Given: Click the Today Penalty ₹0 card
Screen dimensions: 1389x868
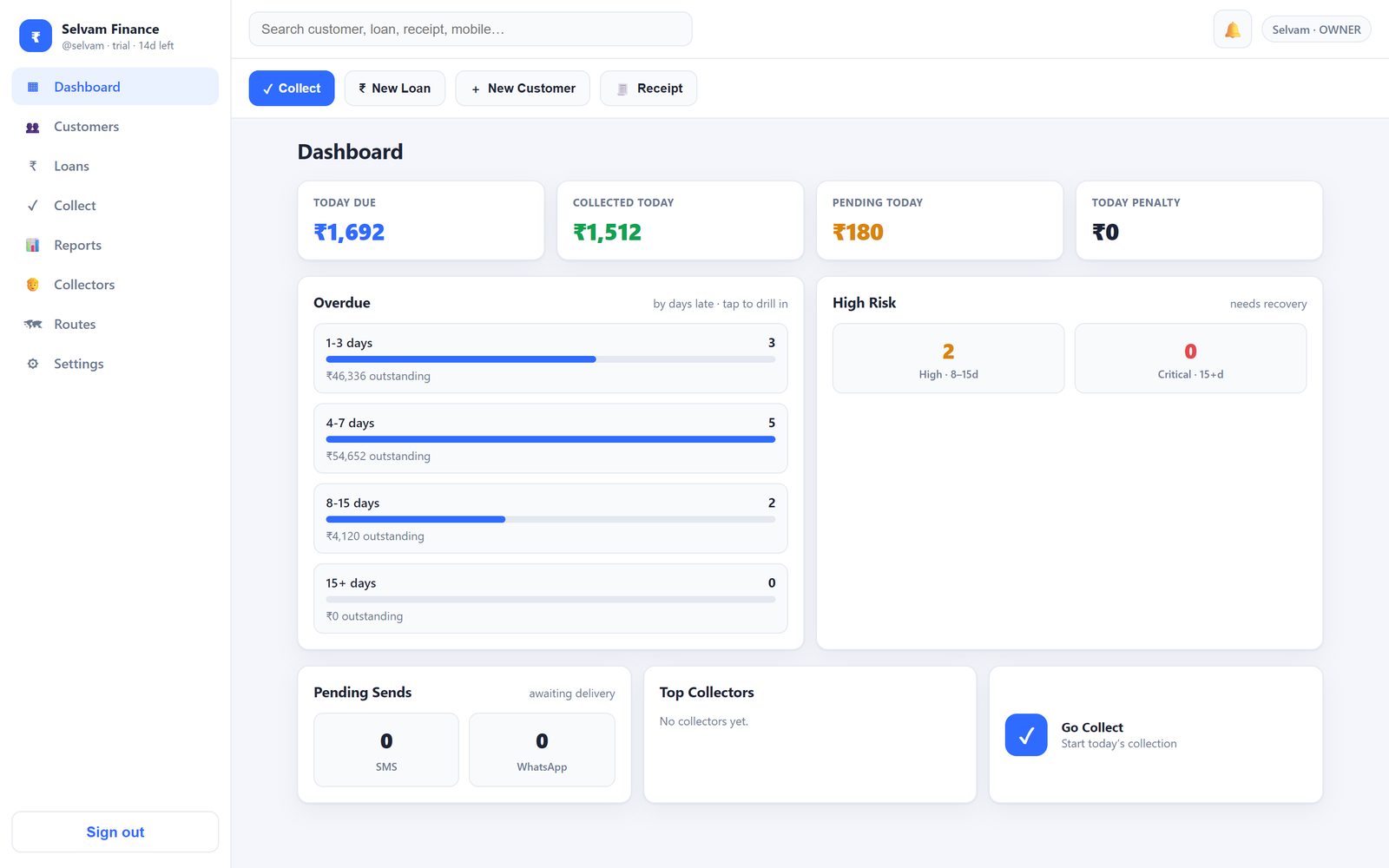Looking at the screenshot, I should pos(1199,220).
